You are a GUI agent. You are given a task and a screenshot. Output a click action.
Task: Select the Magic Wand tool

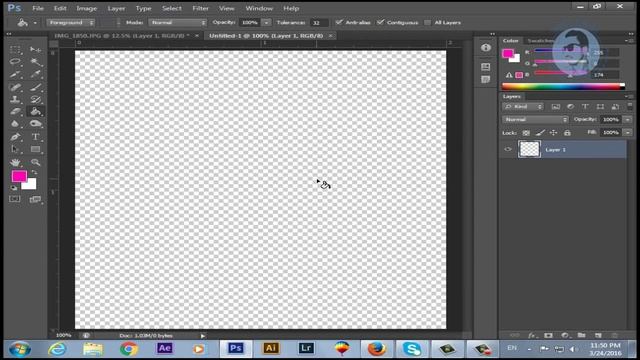(x=36, y=62)
